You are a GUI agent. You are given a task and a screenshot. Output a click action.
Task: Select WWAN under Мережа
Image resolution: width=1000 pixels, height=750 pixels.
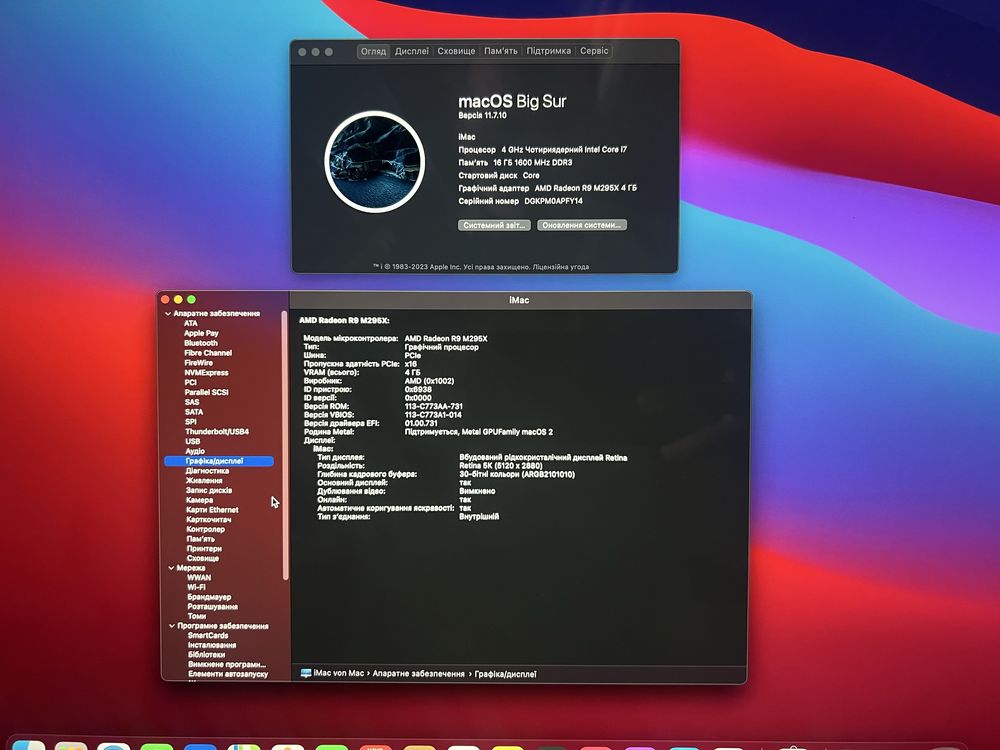pyautogui.click(x=199, y=578)
